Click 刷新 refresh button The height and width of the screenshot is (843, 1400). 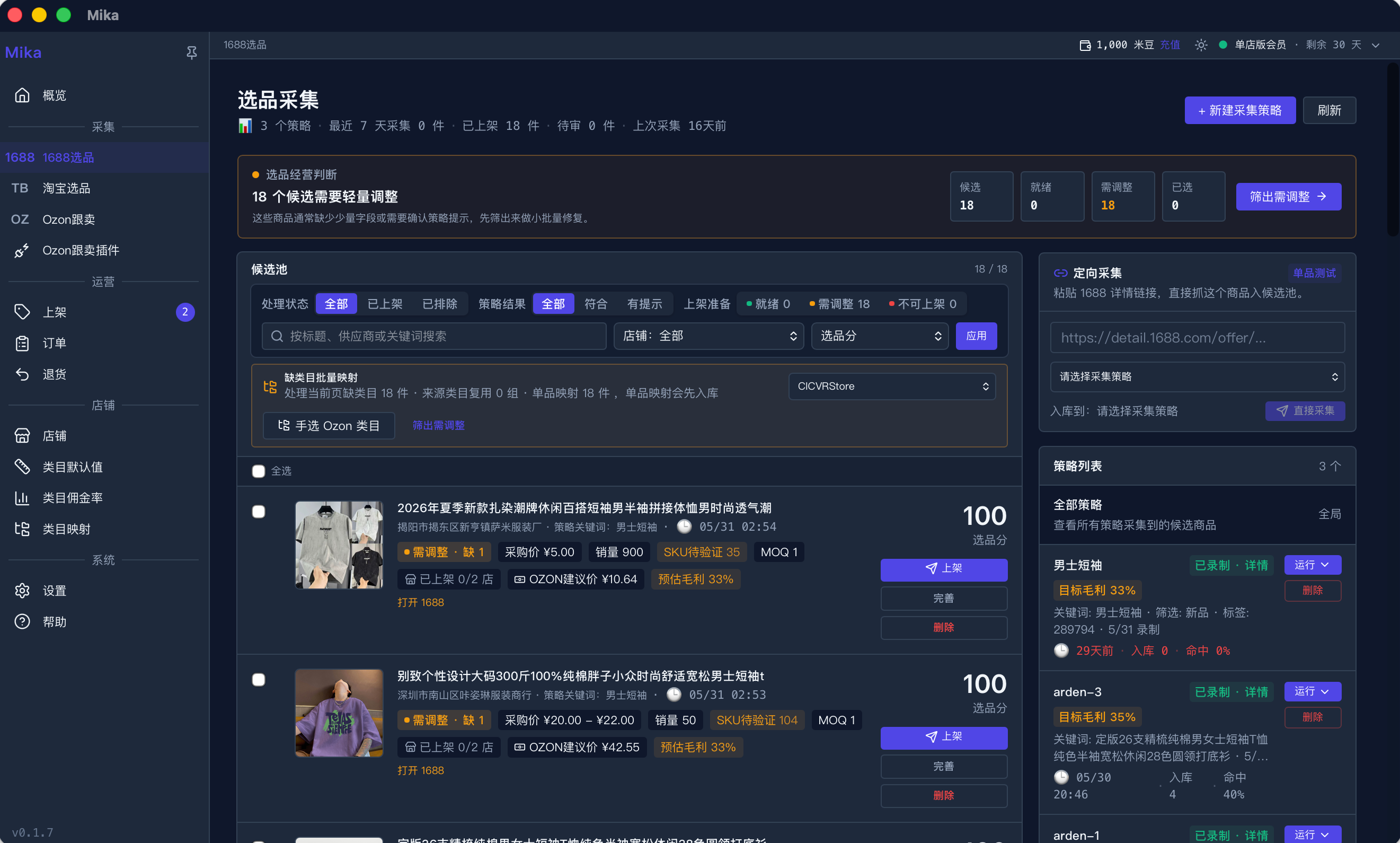(1329, 110)
